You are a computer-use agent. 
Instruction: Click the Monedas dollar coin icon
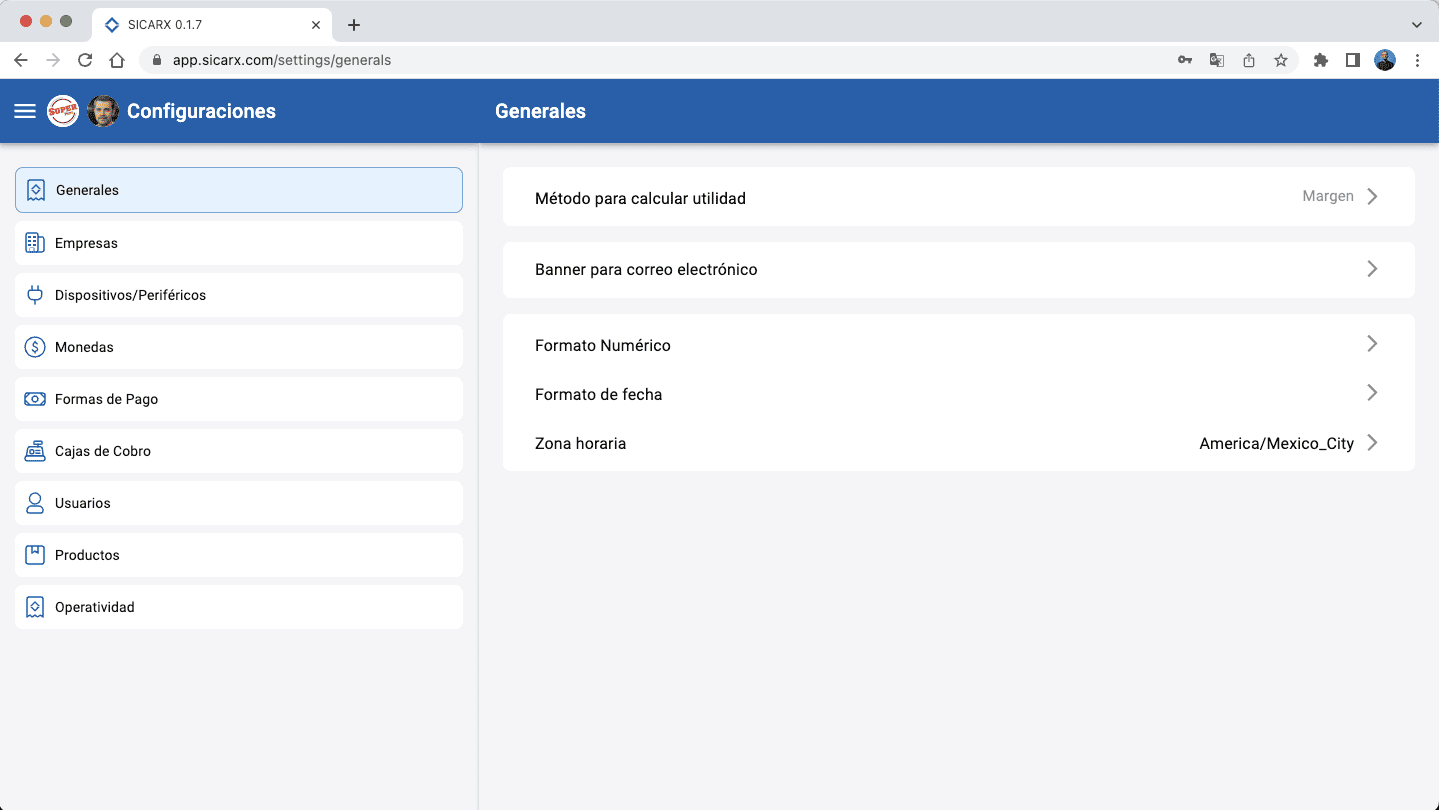pyautogui.click(x=35, y=346)
